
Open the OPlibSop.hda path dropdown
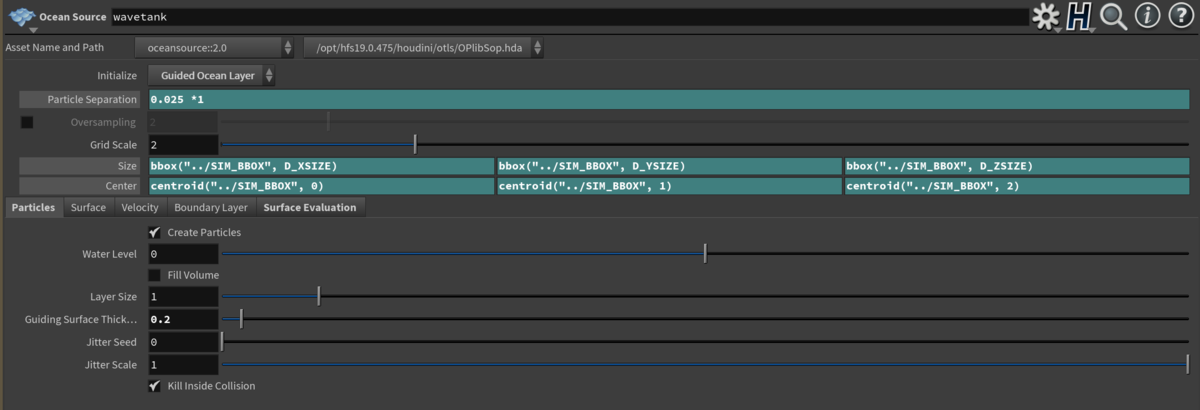(425, 48)
